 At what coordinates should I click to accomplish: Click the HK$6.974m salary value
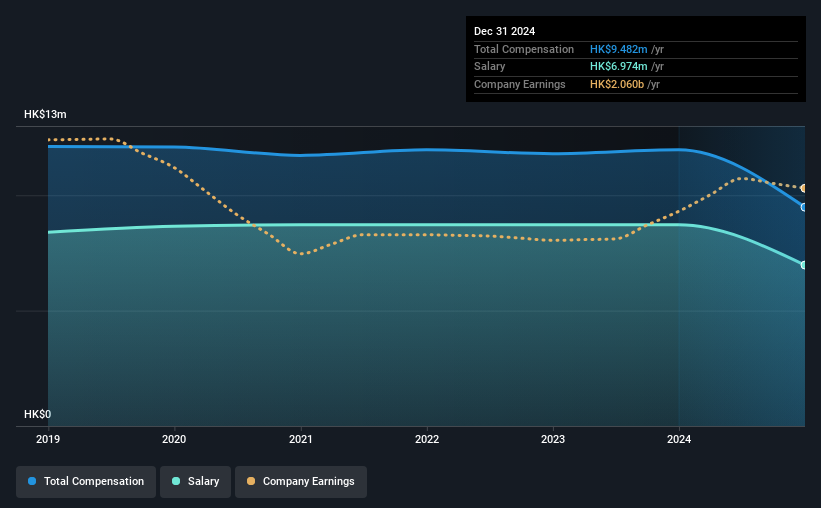[x=618, y=67]
